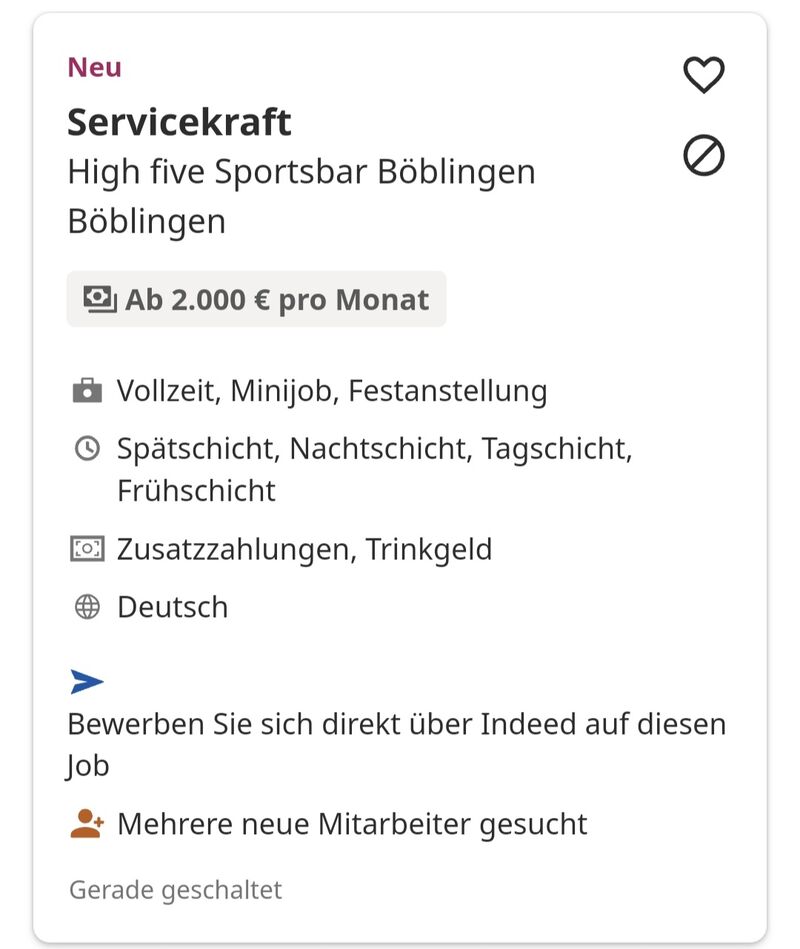Image resolution: width=800 pixels, height=949 pixels.
Task: Open the Servicekraft job title
Action: click(179, 122)
